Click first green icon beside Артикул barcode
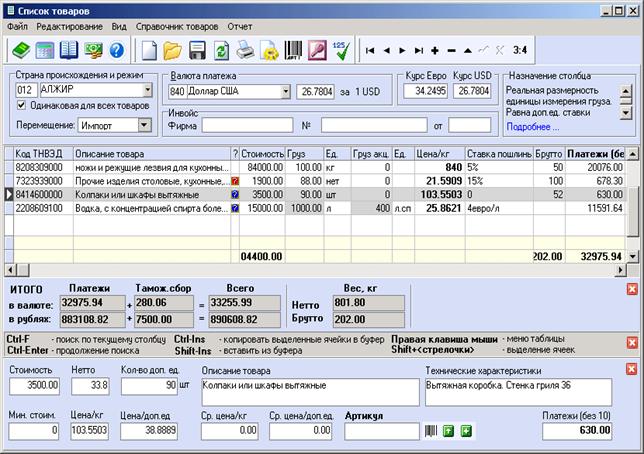This screenshot has height=454, width=644. click(448, 431)
